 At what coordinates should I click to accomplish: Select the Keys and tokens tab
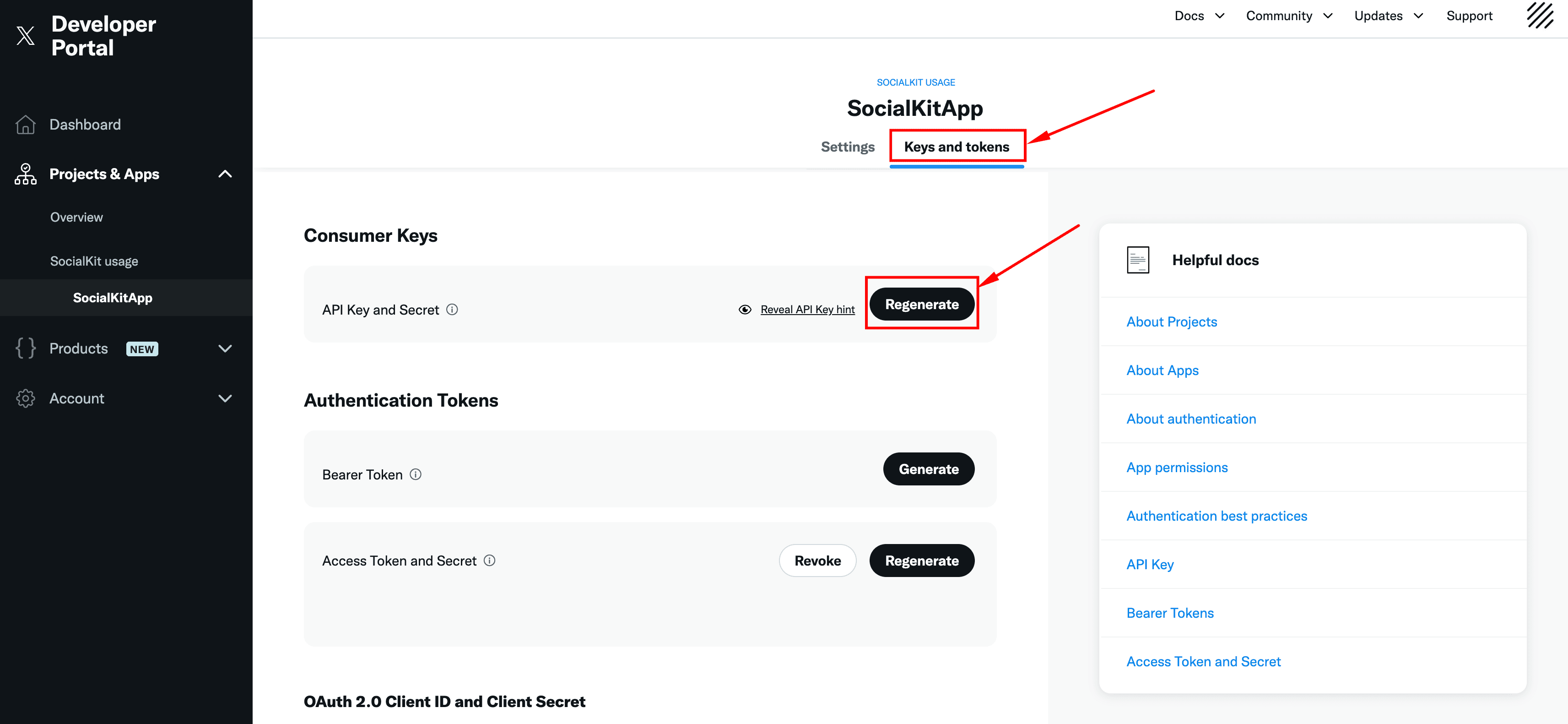pyautogui.click(x=957, y=147)
